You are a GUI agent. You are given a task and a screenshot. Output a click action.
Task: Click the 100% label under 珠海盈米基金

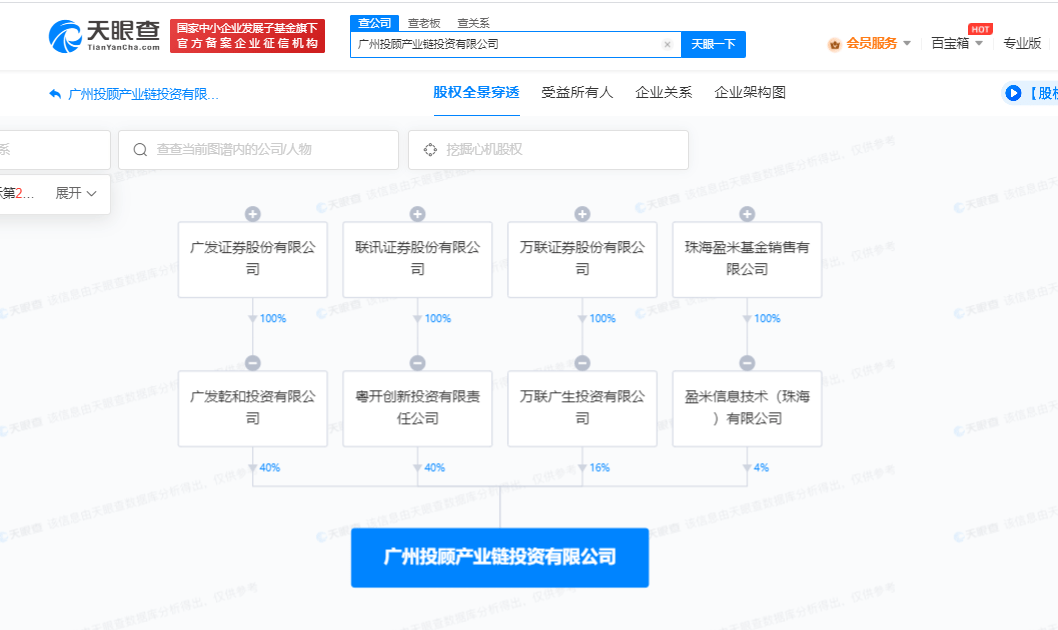pyautogui.click(x=767, y=318)
